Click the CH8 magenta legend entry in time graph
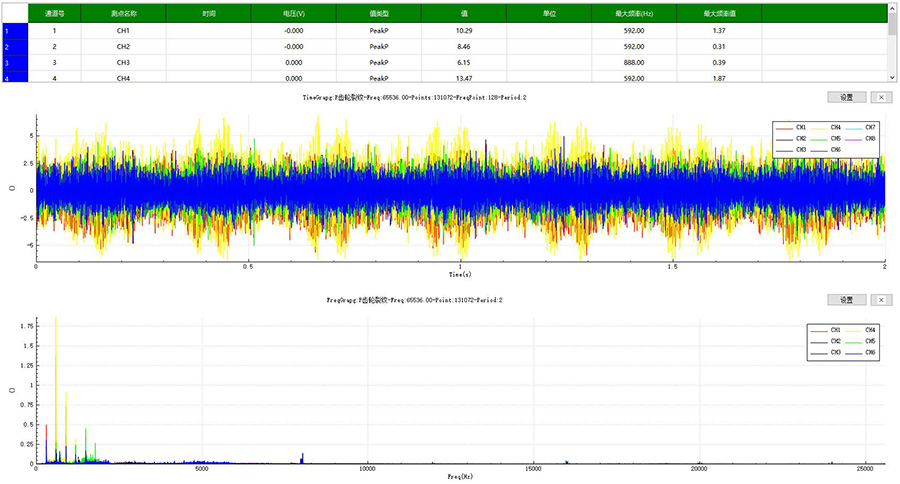The height and width of the screenshot is (484, 900). coord(862,139)
